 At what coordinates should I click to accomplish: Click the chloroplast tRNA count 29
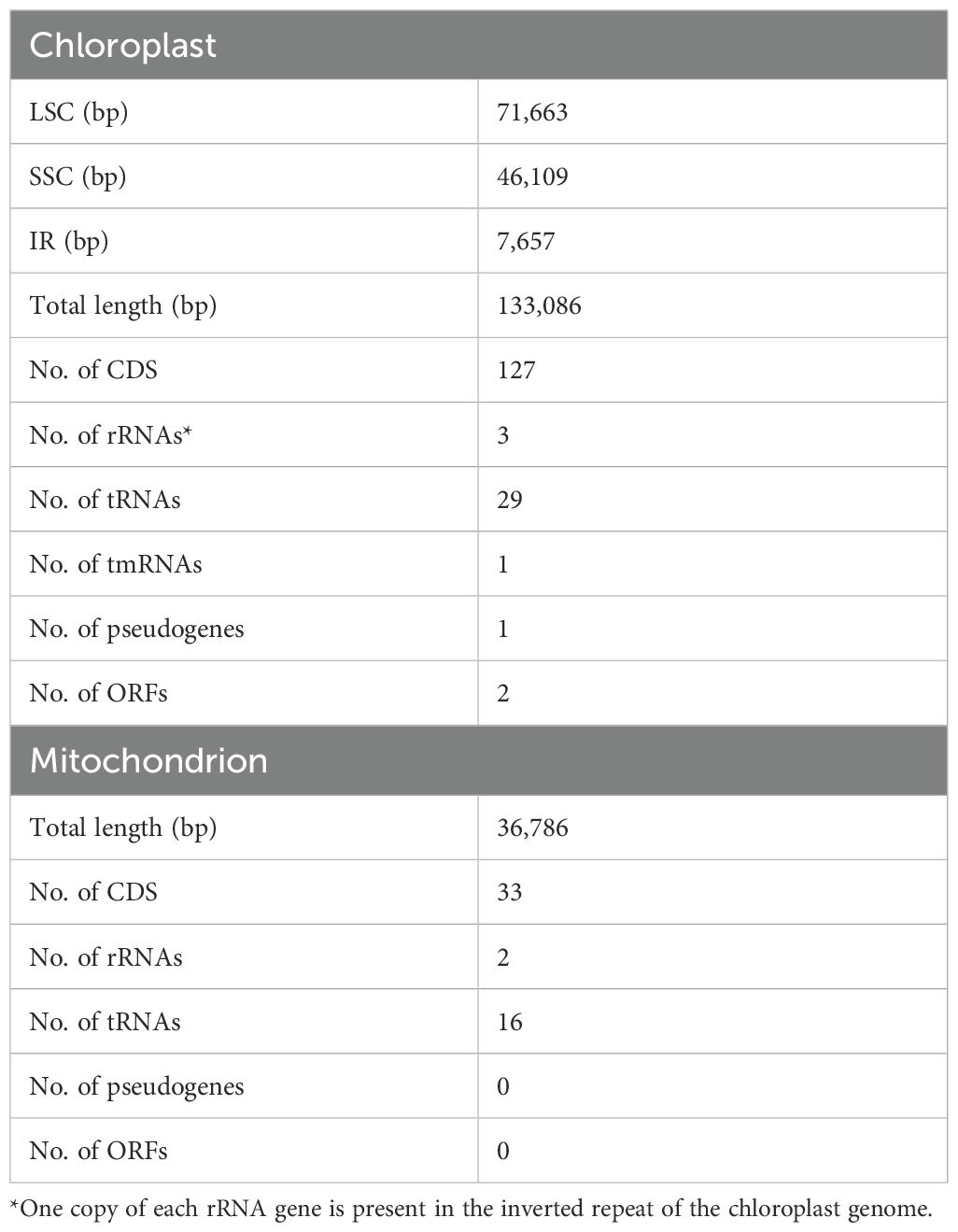[x=510, y=500]
